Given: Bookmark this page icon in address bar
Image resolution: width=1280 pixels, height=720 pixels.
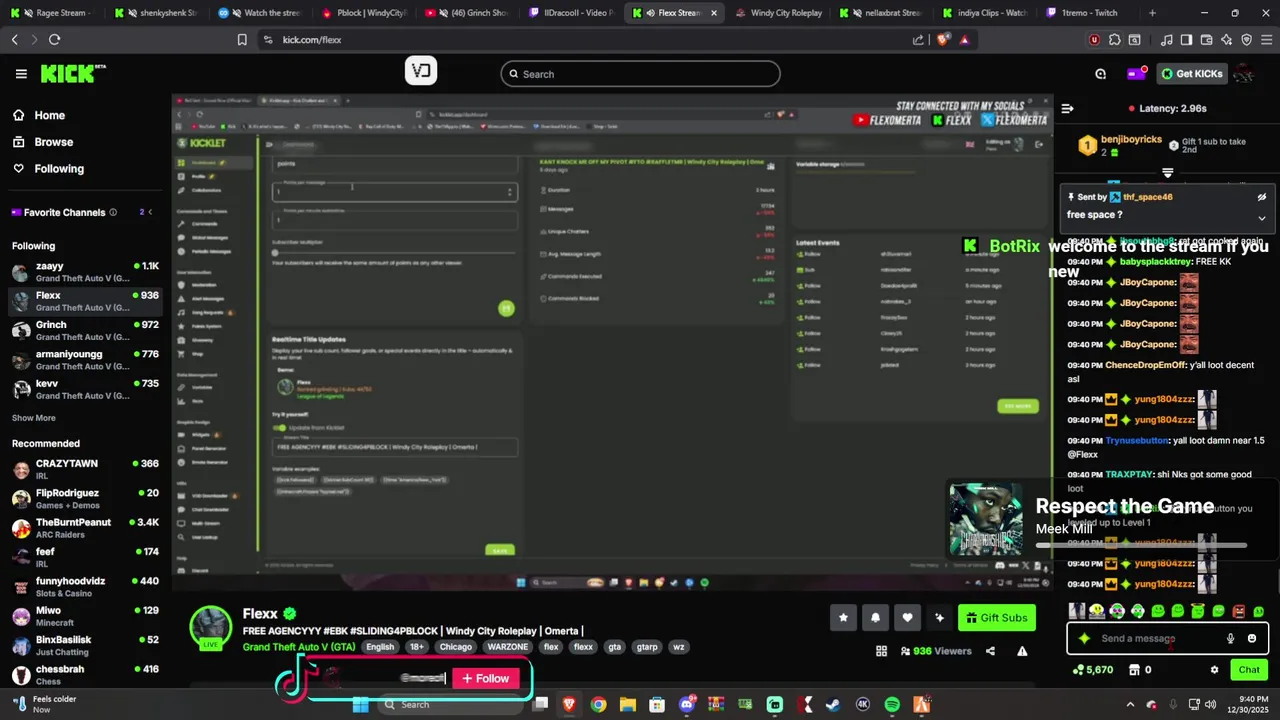Looking at the screenshot, I should pyautogui.click(x=242, y=40).
